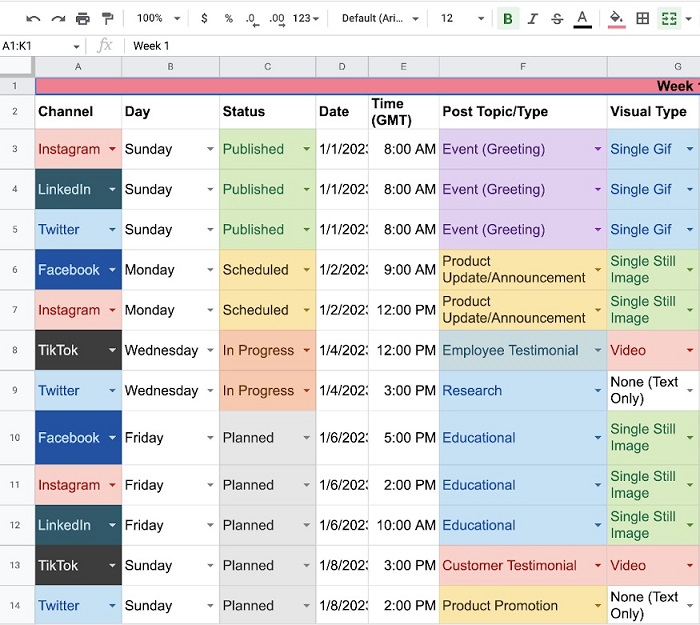Select Event (Greeting) cell in row 4
Viewport: 700px width, 625px height.
click(x=523, y=189)
